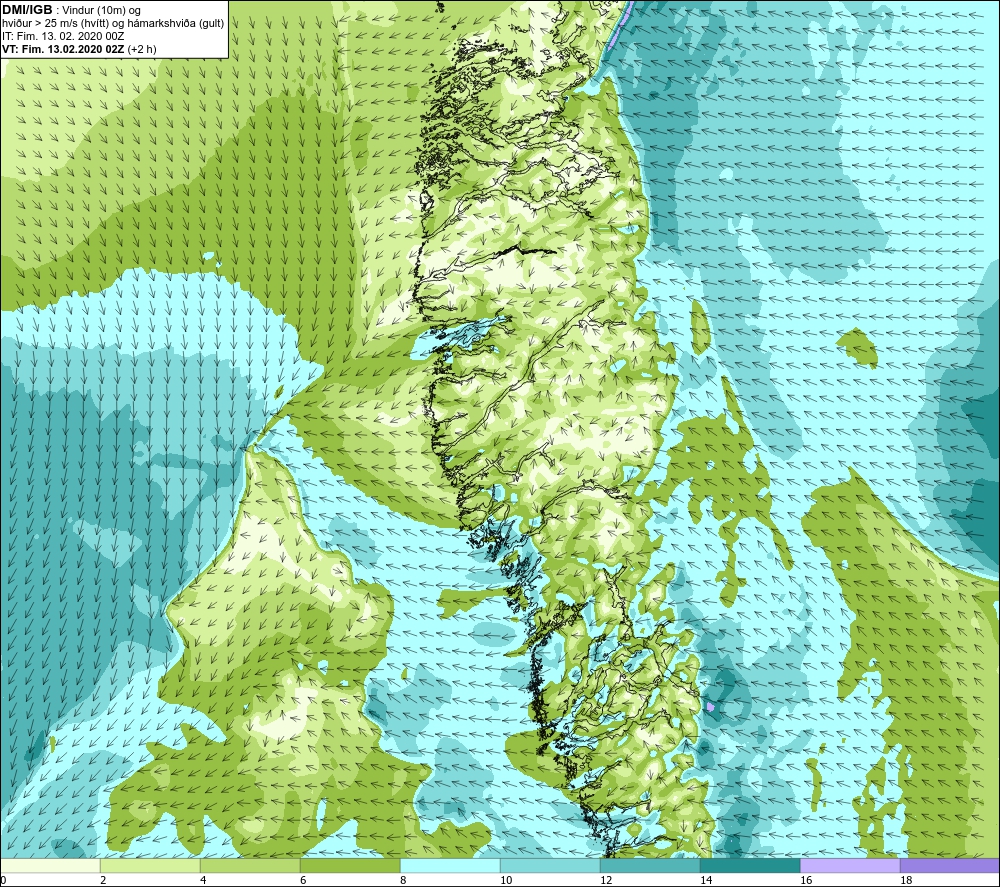The height and width of the screenshot is (887, 1000).
Task: Click the purple legend swatch above 18 m/s
Action: 950,865
